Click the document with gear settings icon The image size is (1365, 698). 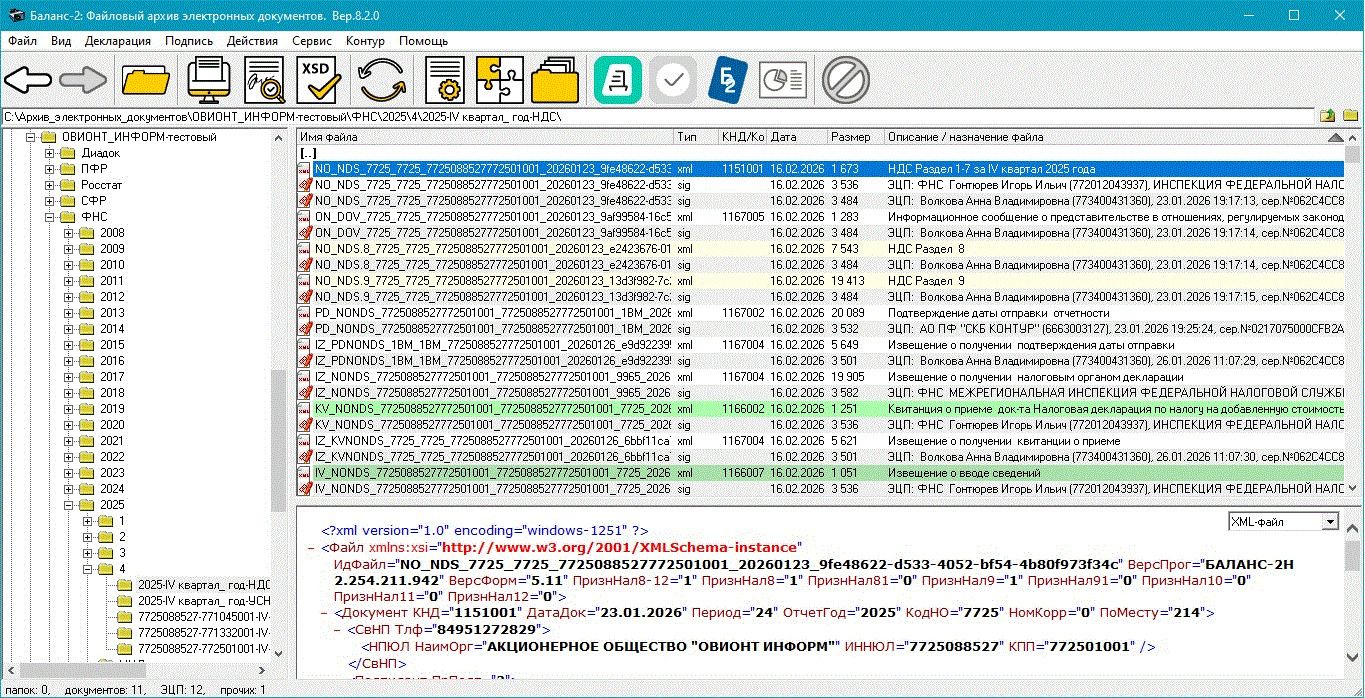(x=443, y=81)
